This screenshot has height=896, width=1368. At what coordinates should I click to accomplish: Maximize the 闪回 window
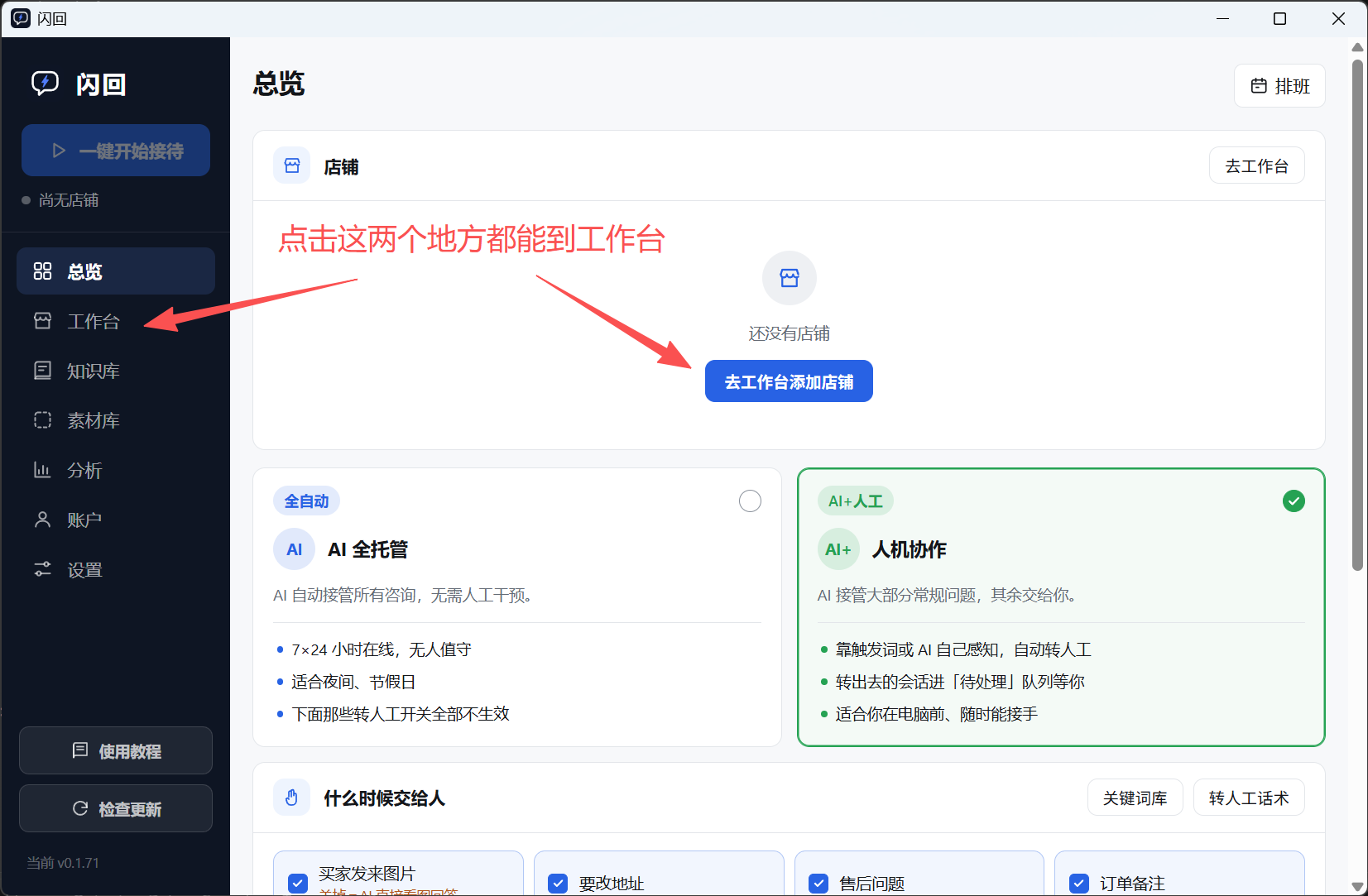point(1279,18)
